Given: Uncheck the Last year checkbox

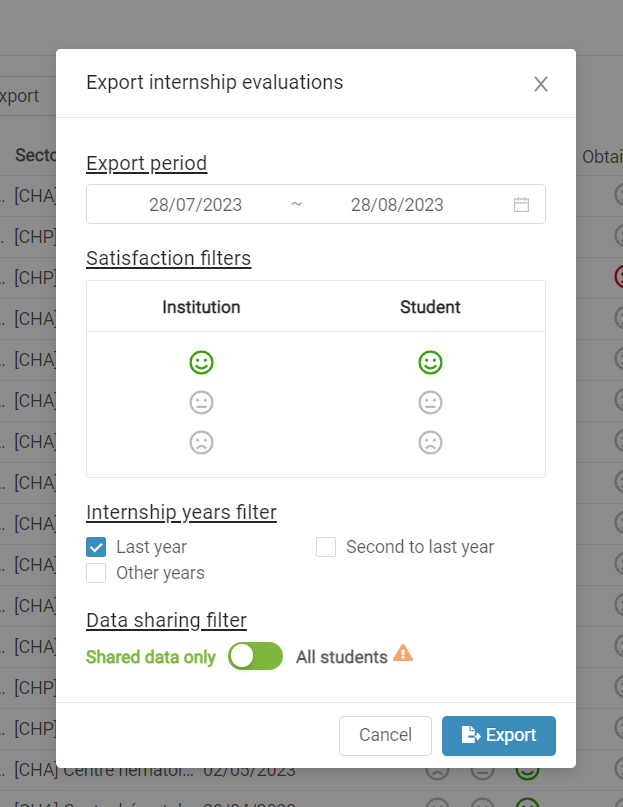Looking at the screenshot, I should tap(96, 547).
